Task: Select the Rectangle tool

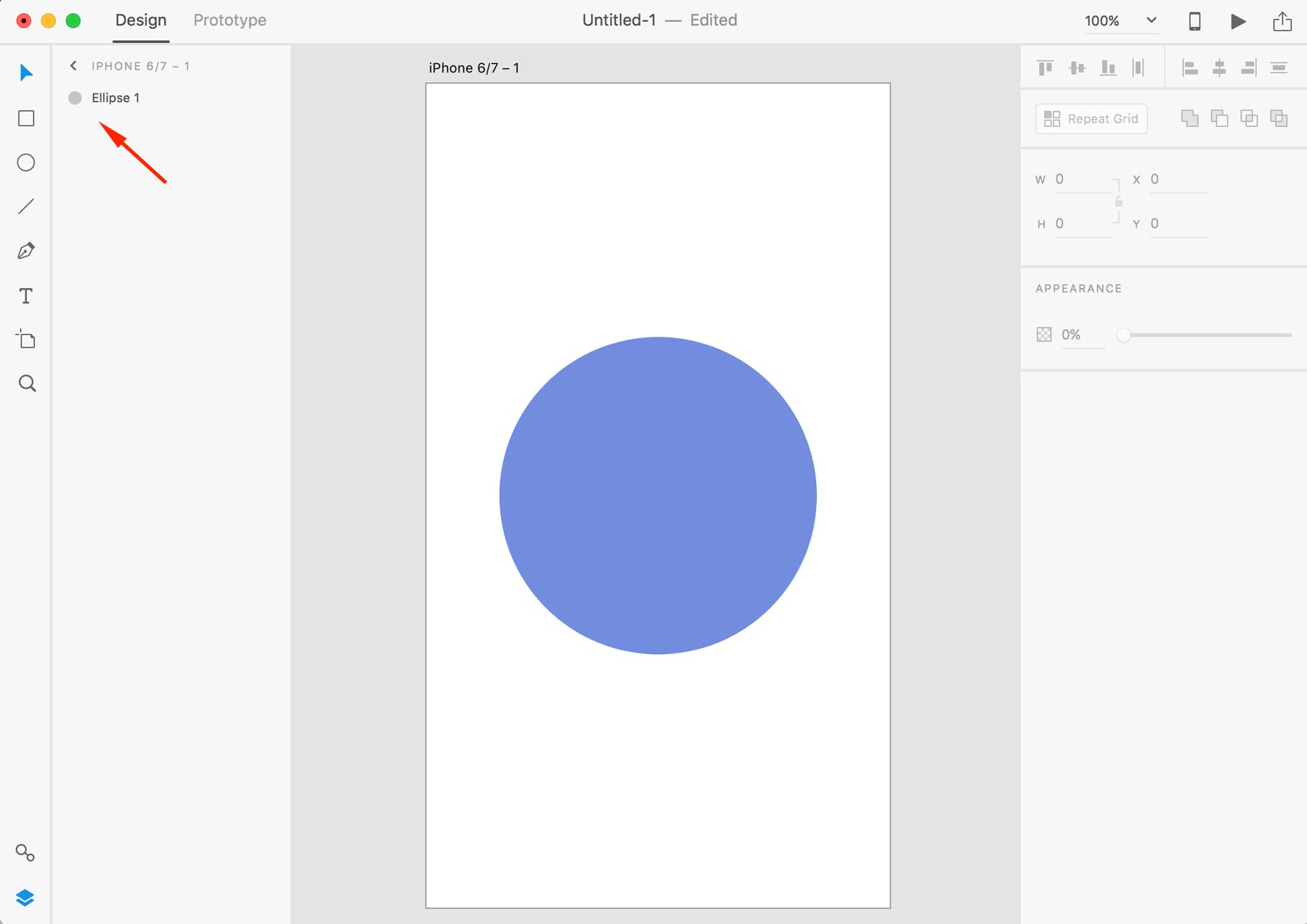Action: pos(26,118)
